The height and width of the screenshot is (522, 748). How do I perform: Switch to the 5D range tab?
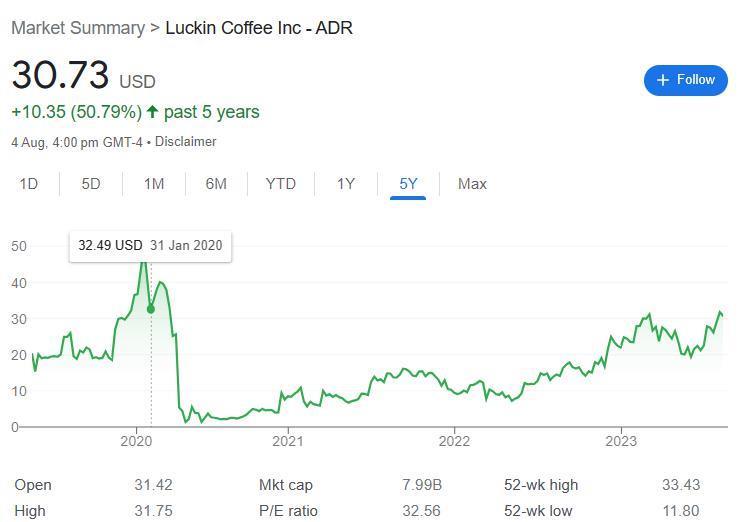point(91,183)
